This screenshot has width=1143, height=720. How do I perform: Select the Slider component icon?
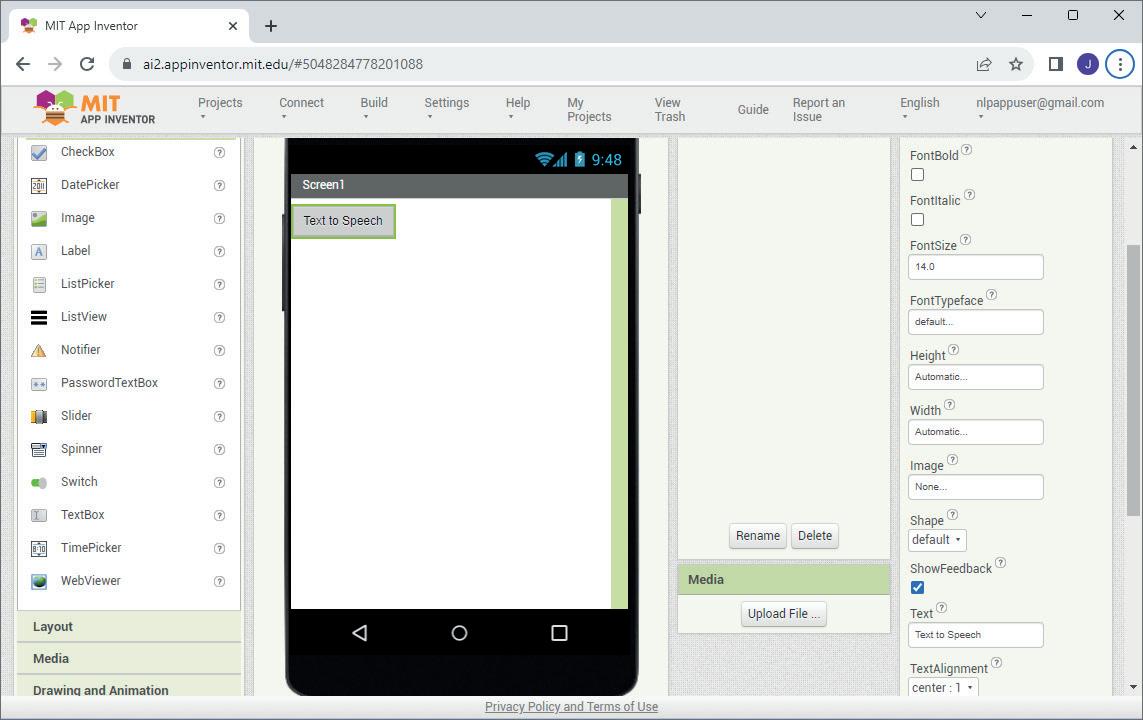[39, 416]
